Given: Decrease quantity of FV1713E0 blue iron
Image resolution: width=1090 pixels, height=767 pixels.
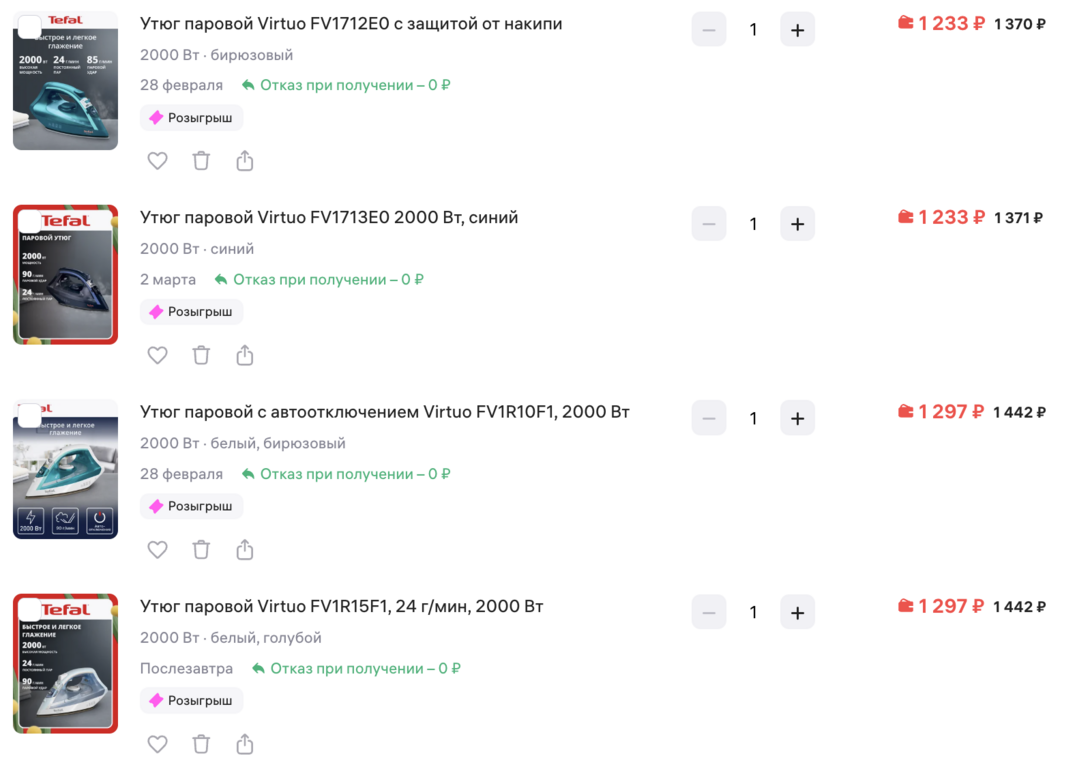Looking at the screenshot, I should [709, 224].
